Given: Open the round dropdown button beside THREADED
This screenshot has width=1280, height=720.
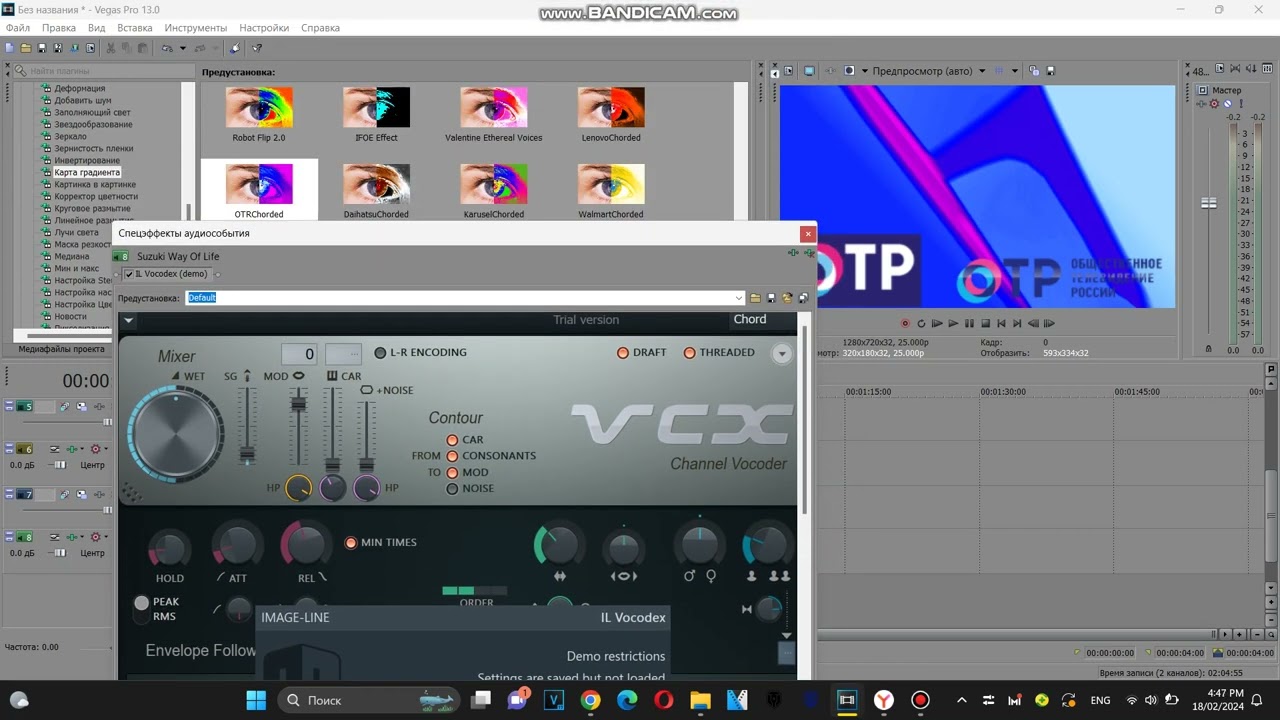Looking at the screenshot, I should (x=782, y=353).
